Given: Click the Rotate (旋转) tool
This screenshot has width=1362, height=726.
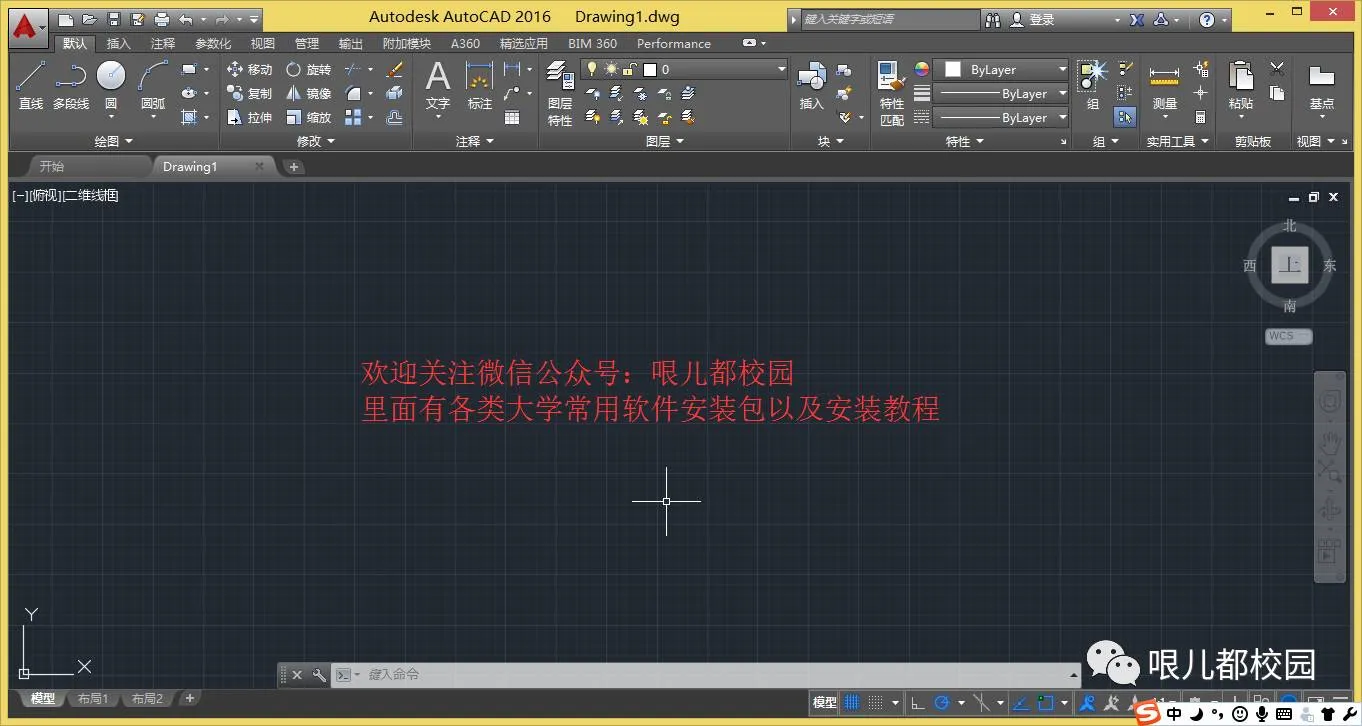Looking at the screenshot, I should click(x=308, y=69).
